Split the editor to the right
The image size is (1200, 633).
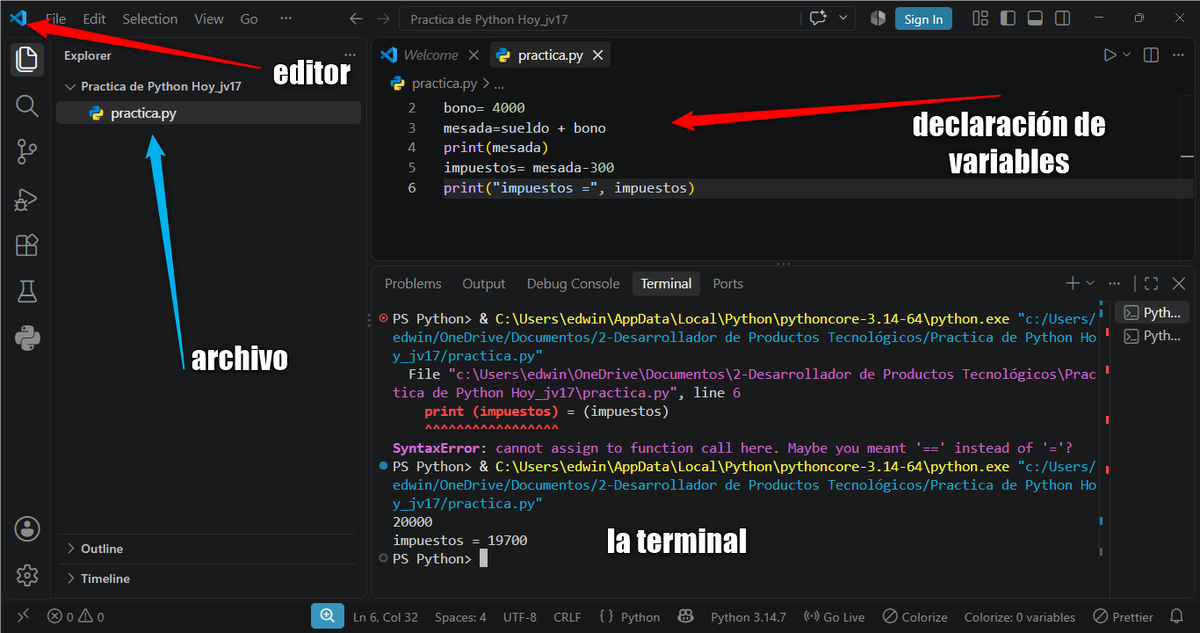click(x=1151, y=55)
